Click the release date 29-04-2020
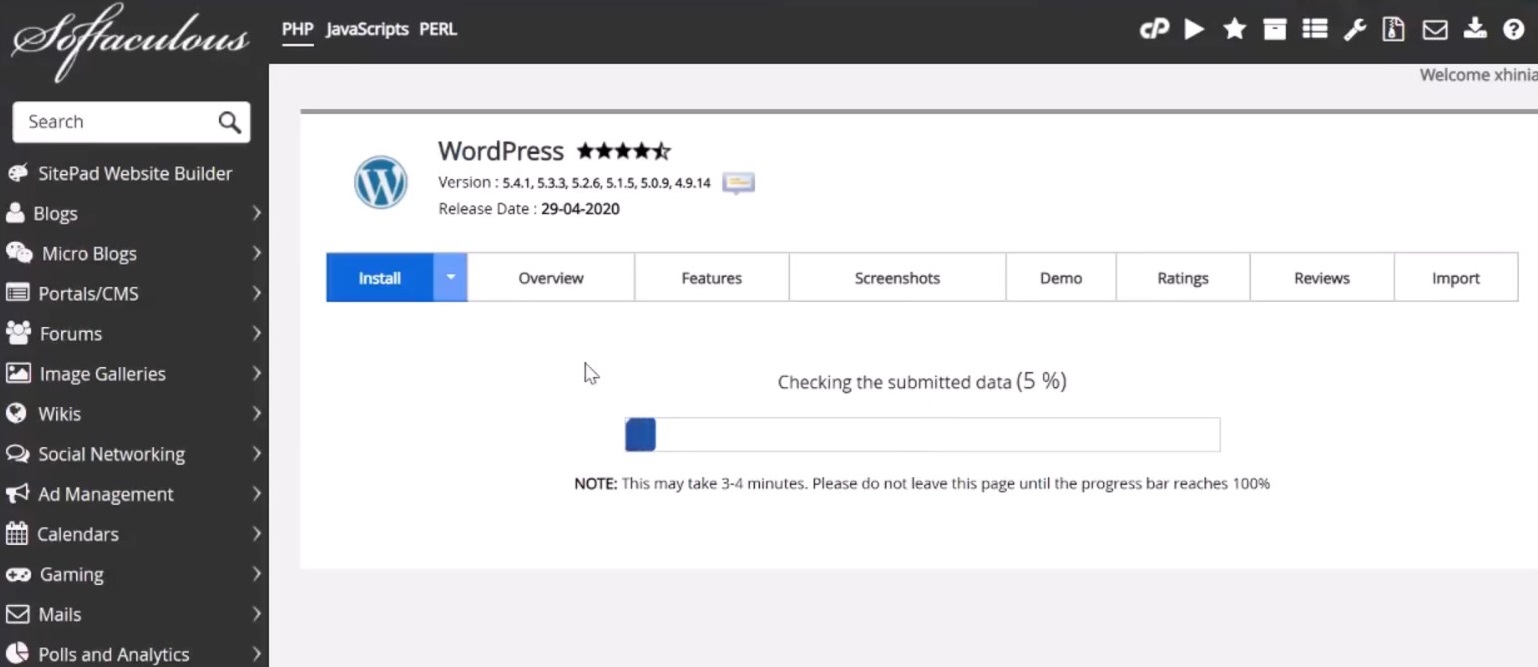The height and width of the screenshot is (667, 1538). (x=580, y=209)
